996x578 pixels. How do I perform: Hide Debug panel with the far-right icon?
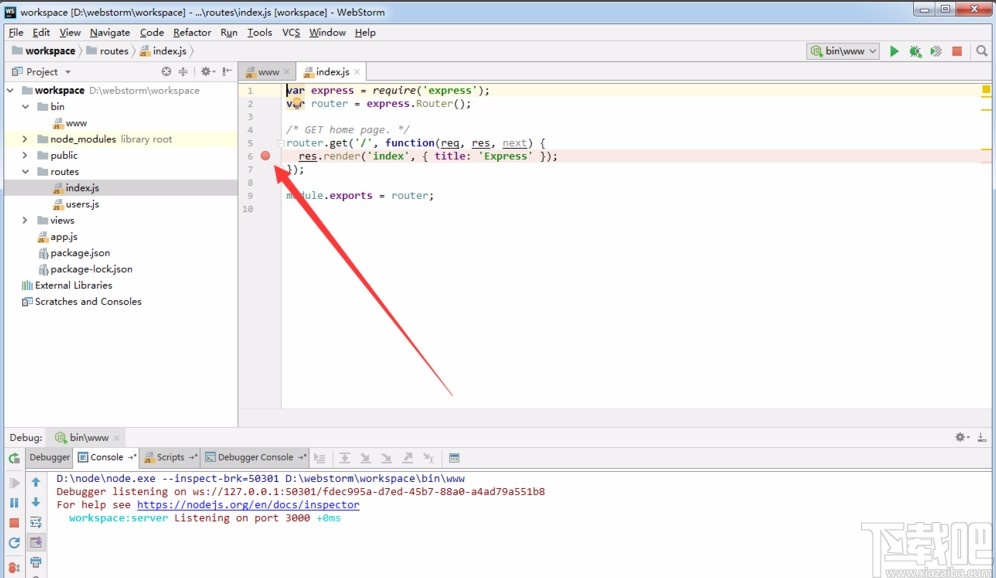click(981, 437)
